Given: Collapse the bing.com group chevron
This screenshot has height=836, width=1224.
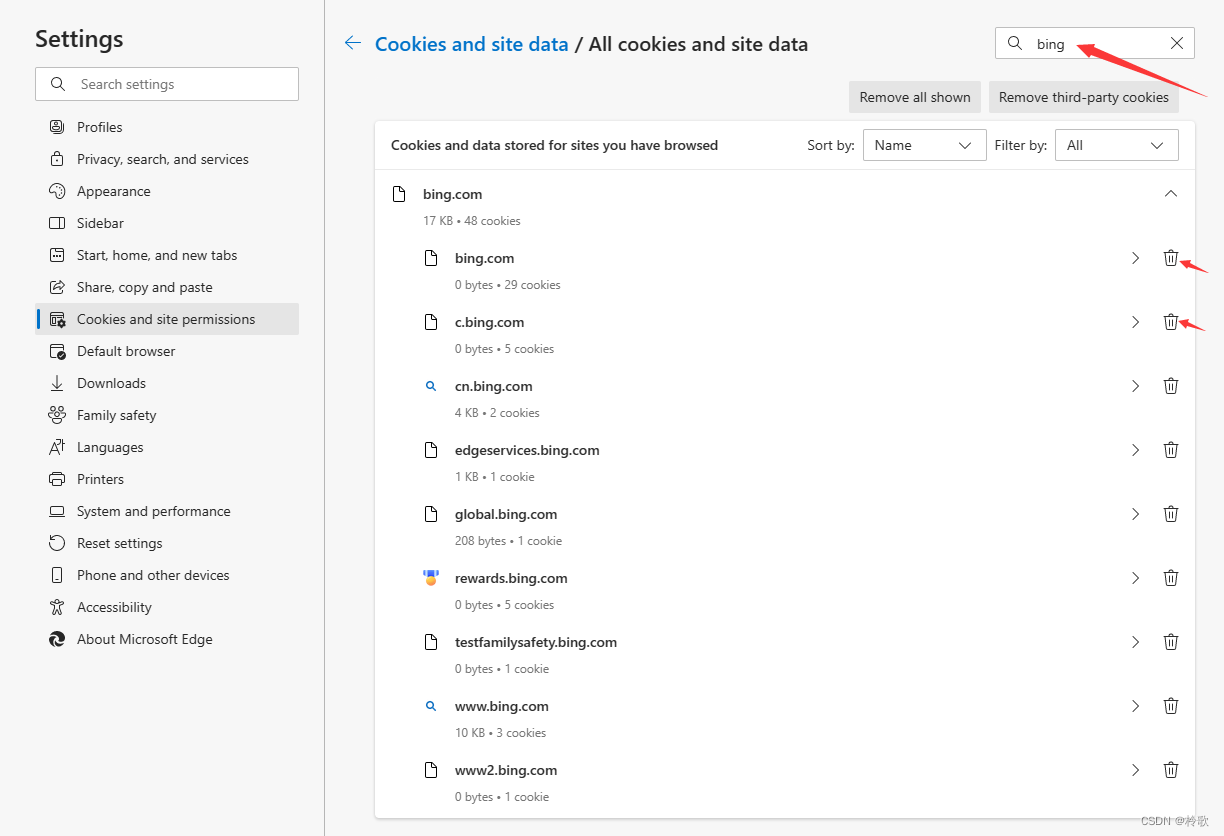Looking at the screenshot, I should click(x=1171, y=194).
